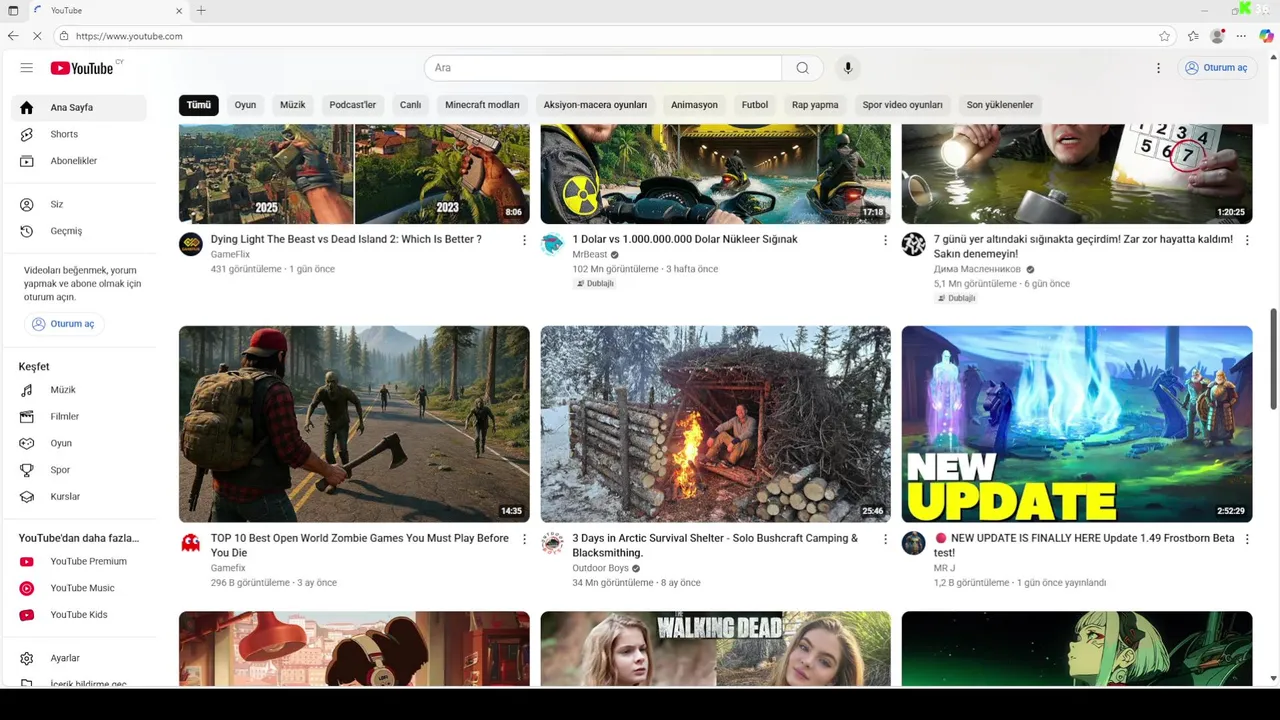Open Outdoor Boys channel link
Viewport: 1280px width, 720px height.
coord(600,568)
